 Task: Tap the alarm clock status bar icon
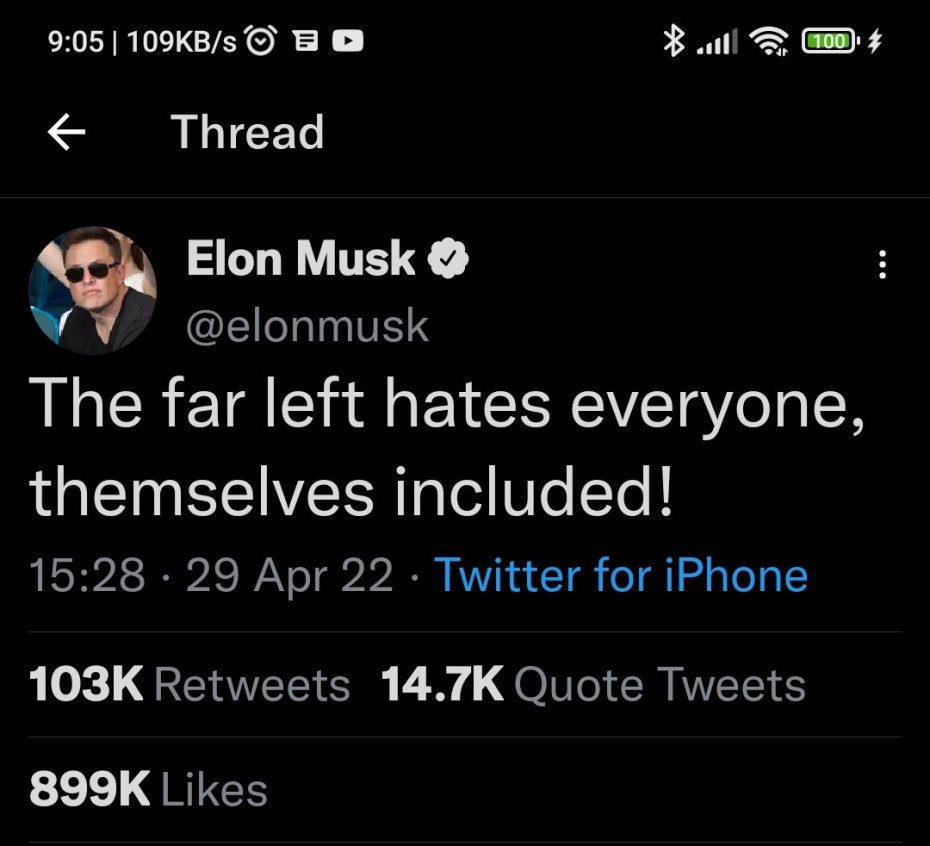point(263,41)
